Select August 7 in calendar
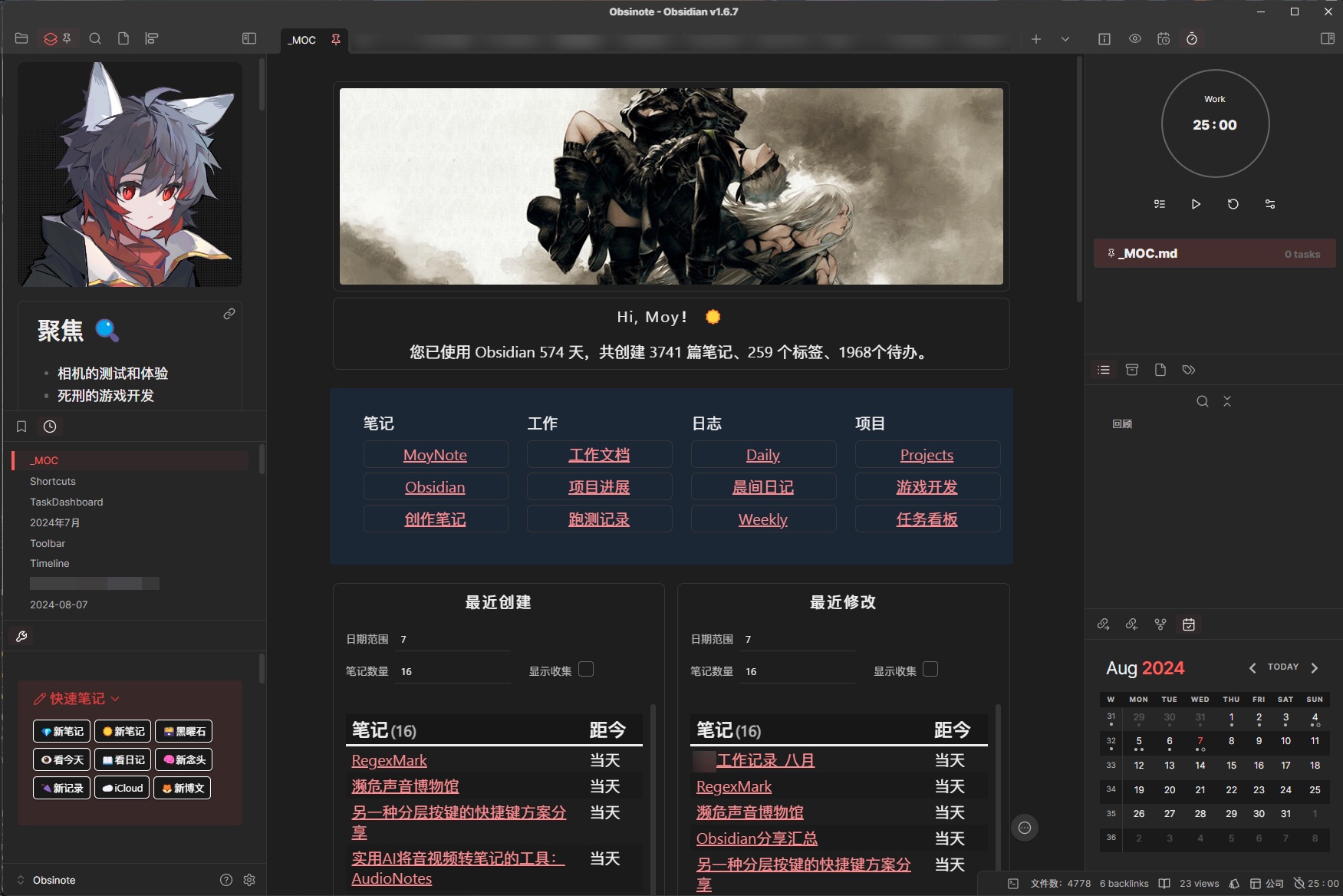1343x896 pixels. point(1200,741)
